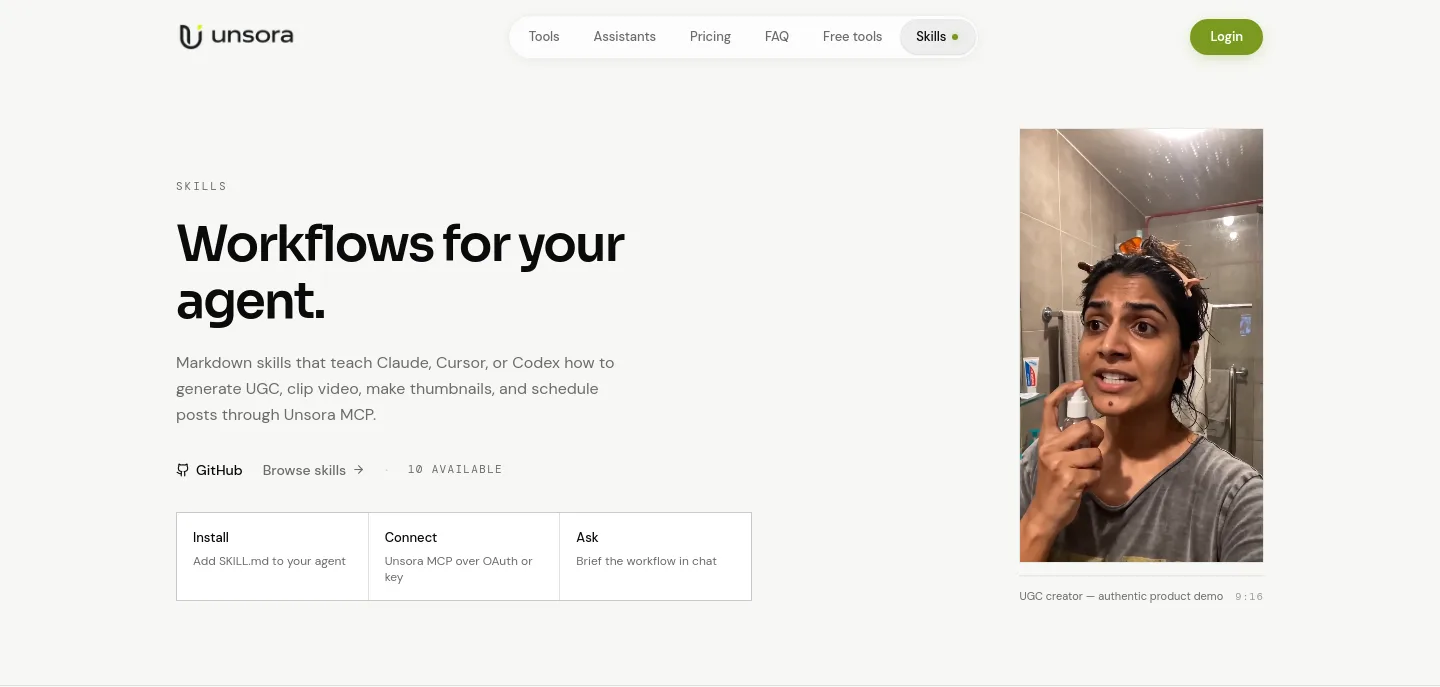Click the green Login button
This screenshot has width=1440, height=687.
tap(1226, 37)
